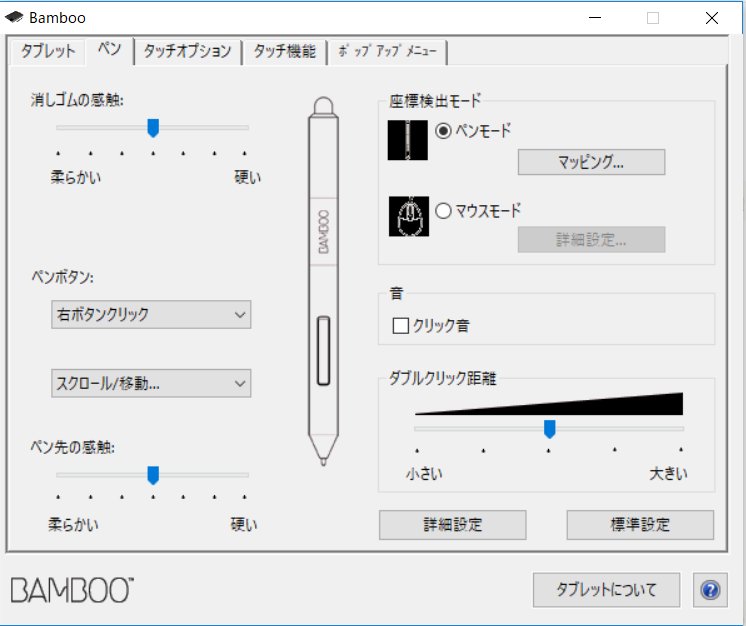The height and width of the screenshot is (626, 746).
Task: Click the 標準設定 button
Action: 640,525
